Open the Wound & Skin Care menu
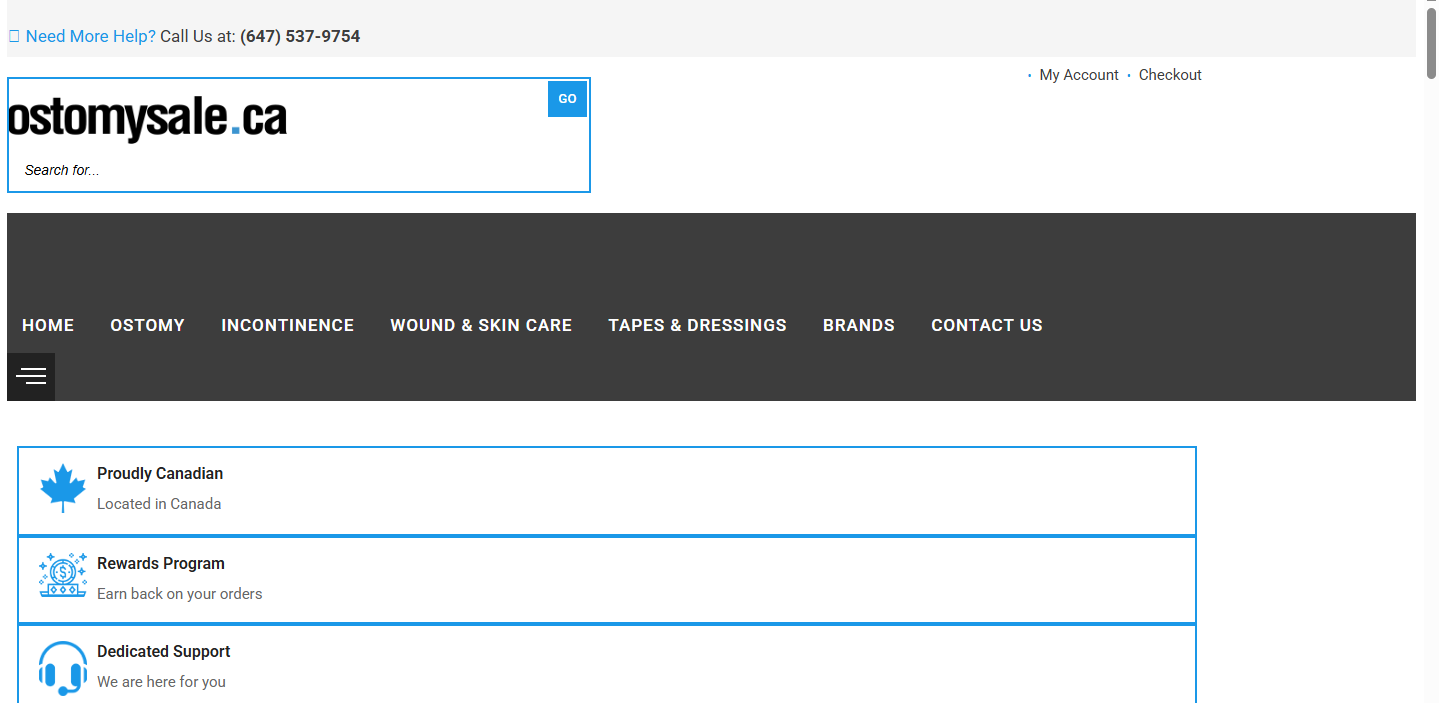1439x703 pixels. pyautogui.click(x=481, y=325)
